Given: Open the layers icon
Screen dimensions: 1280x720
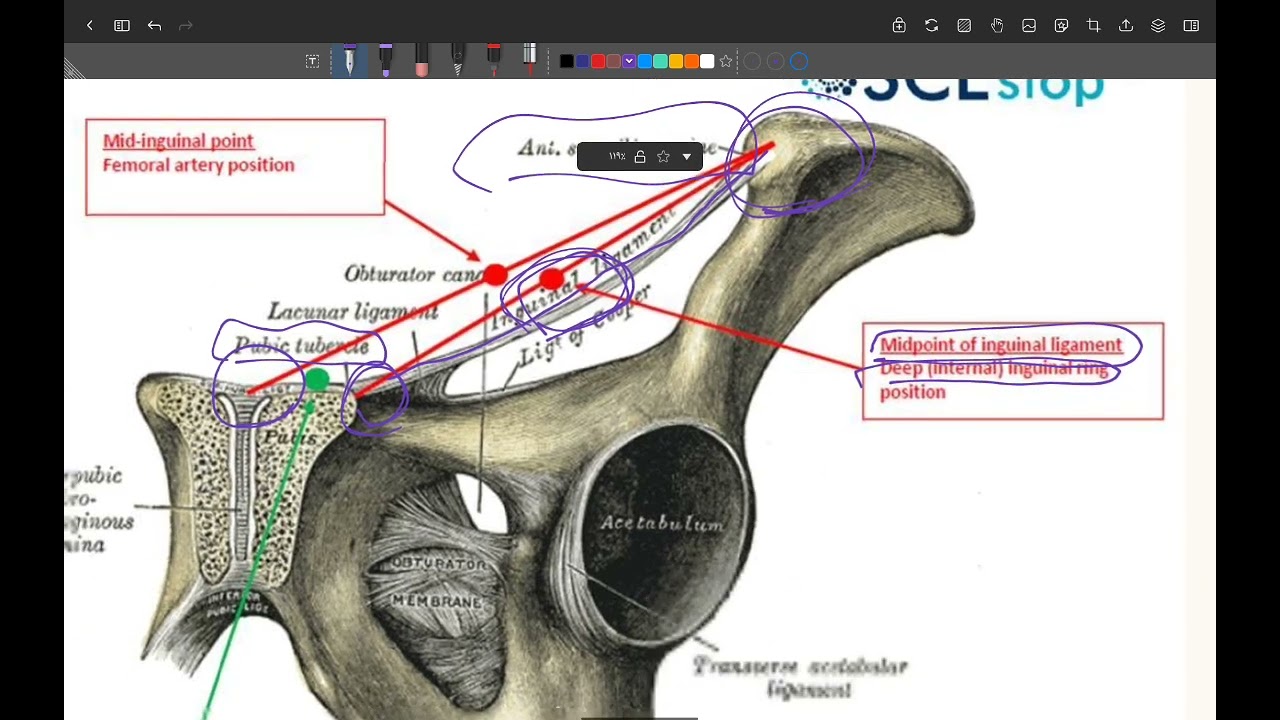Looking at the screenshot, I should (x=1158, y=26).
